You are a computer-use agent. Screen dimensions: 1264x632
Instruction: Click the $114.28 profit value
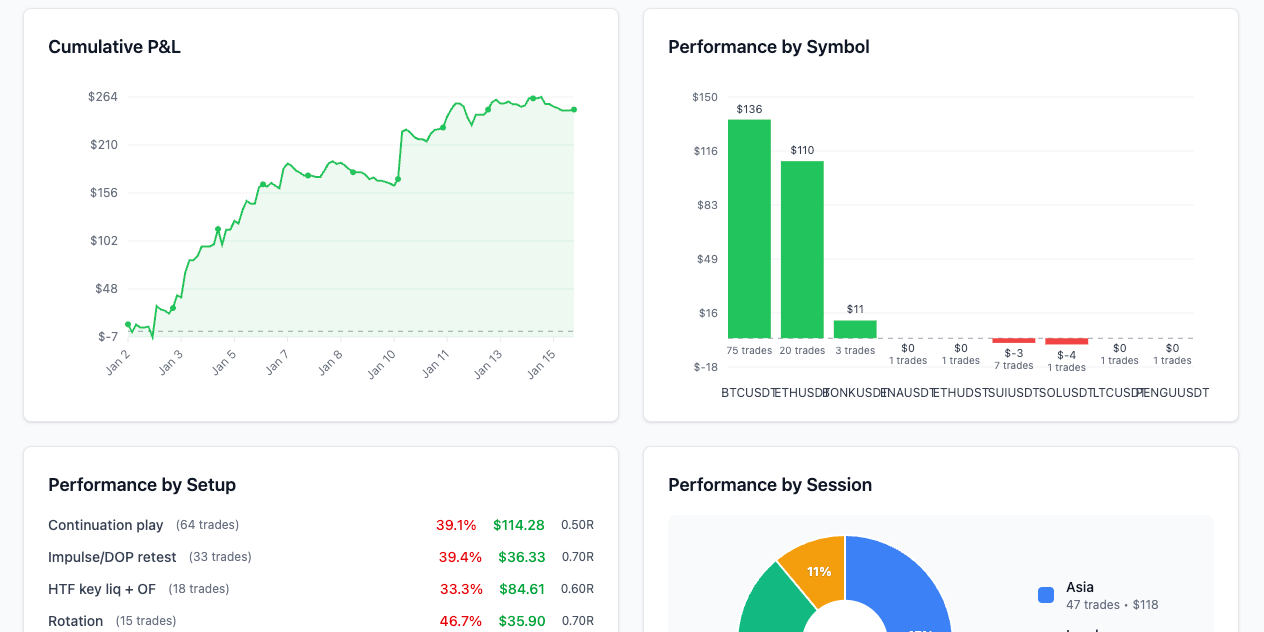pyautogui.click(x=519, y=525)
